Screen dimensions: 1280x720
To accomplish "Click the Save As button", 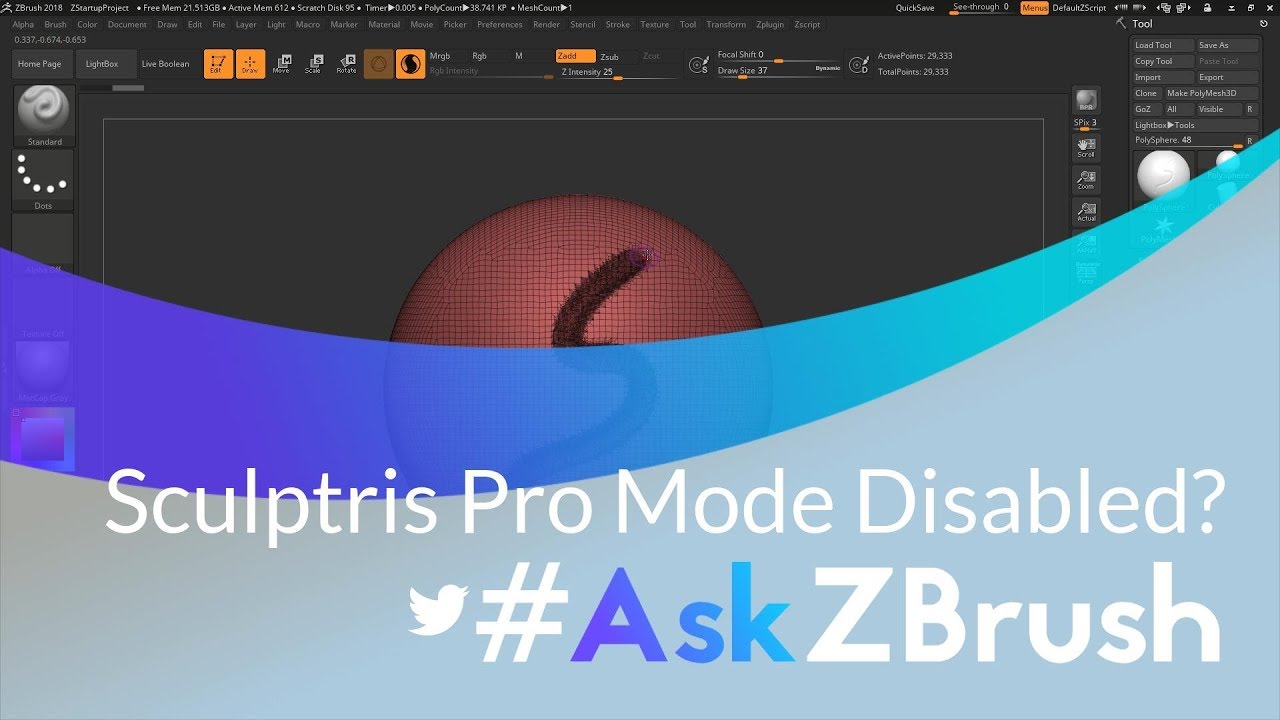I will (1227, 45).
